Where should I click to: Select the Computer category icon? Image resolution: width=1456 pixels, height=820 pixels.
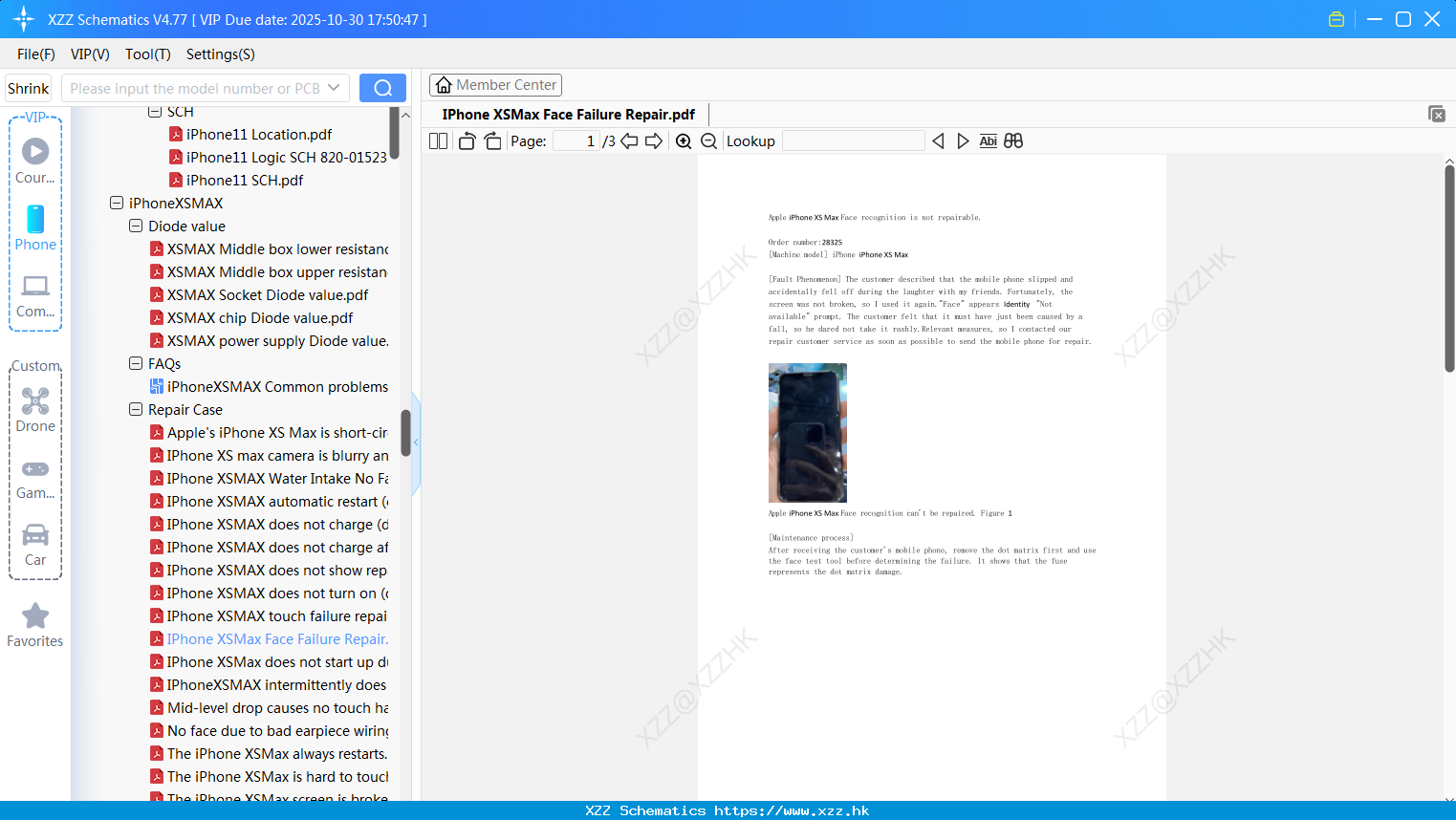point(35,295)
